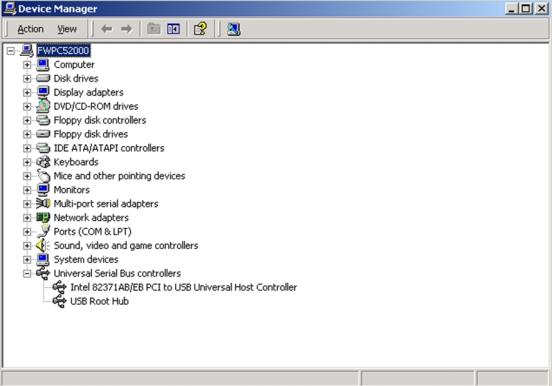Click the Forward arrow toolbar icon
Viewport: 552px width, 386px height.
click(126, 29)
